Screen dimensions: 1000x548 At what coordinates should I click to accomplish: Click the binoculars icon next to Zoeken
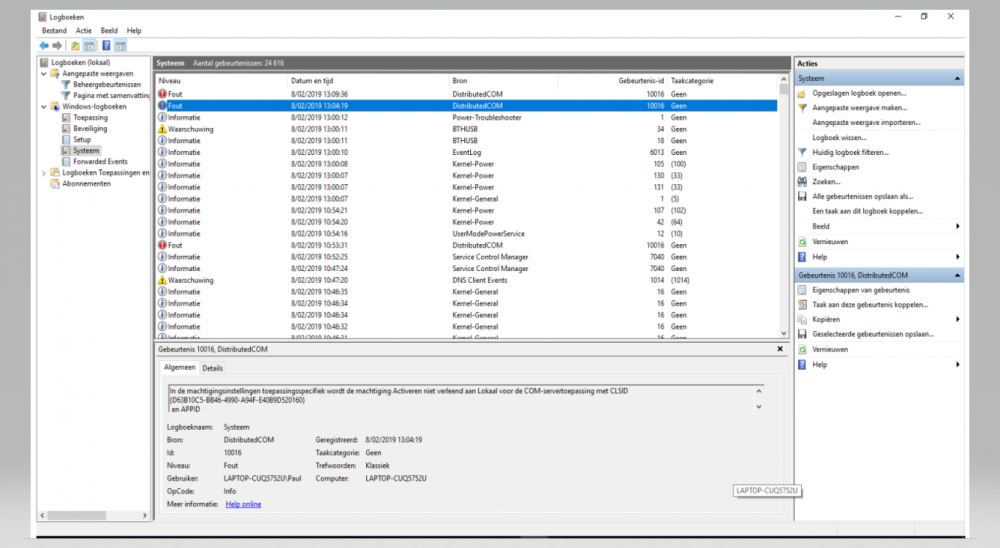(802, 182)
